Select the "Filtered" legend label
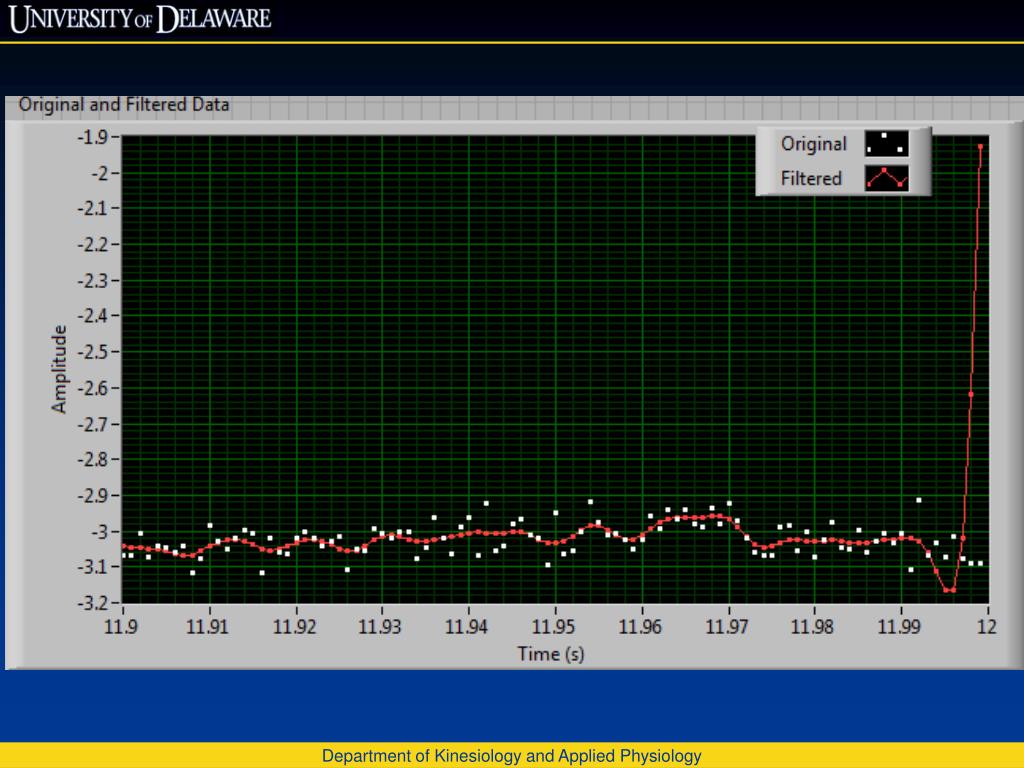1024x768 pixels. click(811, 179)
